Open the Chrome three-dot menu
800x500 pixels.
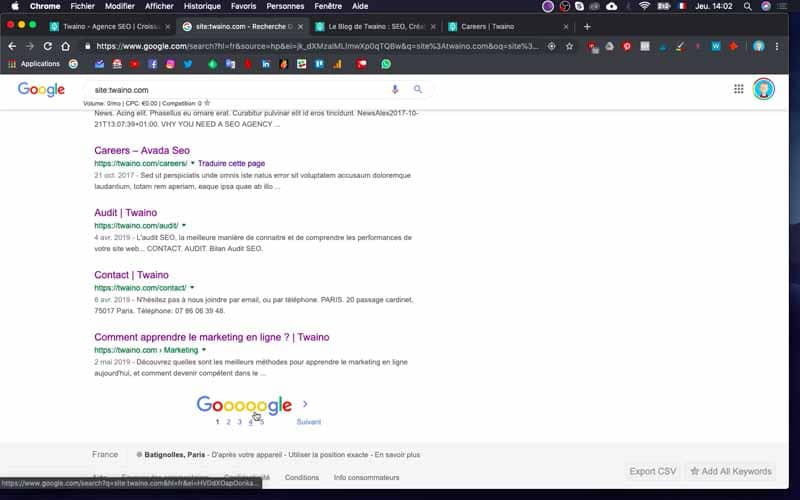pyautogui.click(x=777, y=46)
